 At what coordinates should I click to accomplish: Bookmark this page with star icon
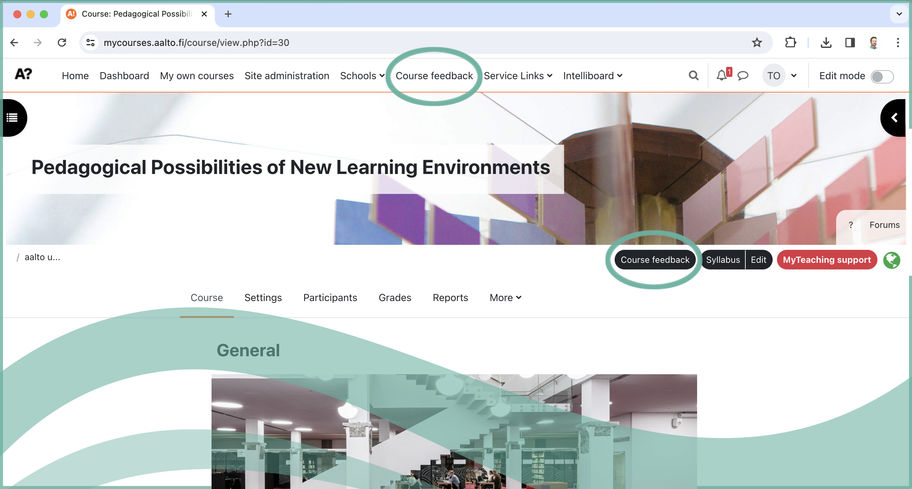[757, 43]
